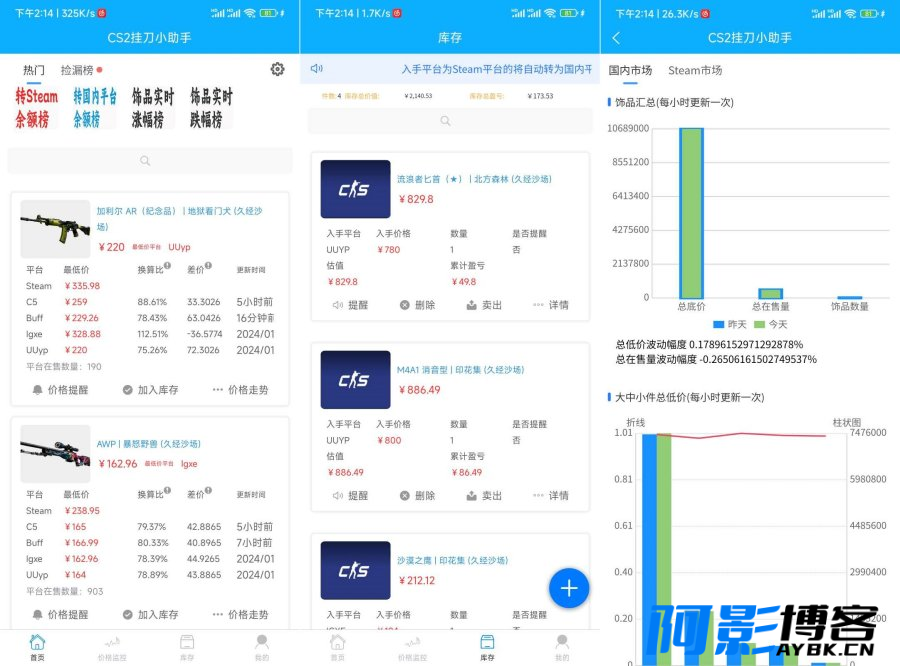Tap the home screen search field

(x=150, y=161)
